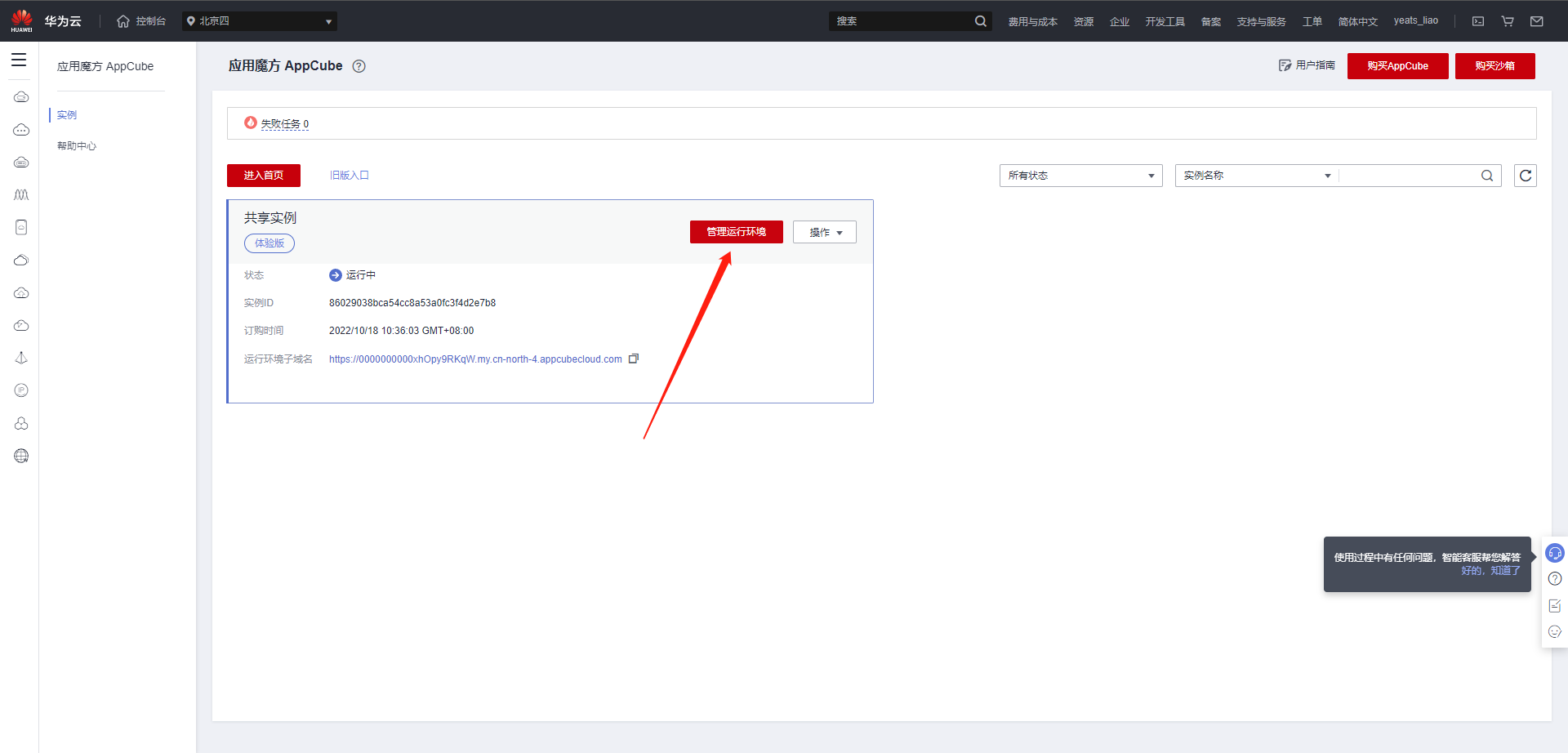
Task: Open the 用户指南 user guide
Action: click(x=1307, y=65)
